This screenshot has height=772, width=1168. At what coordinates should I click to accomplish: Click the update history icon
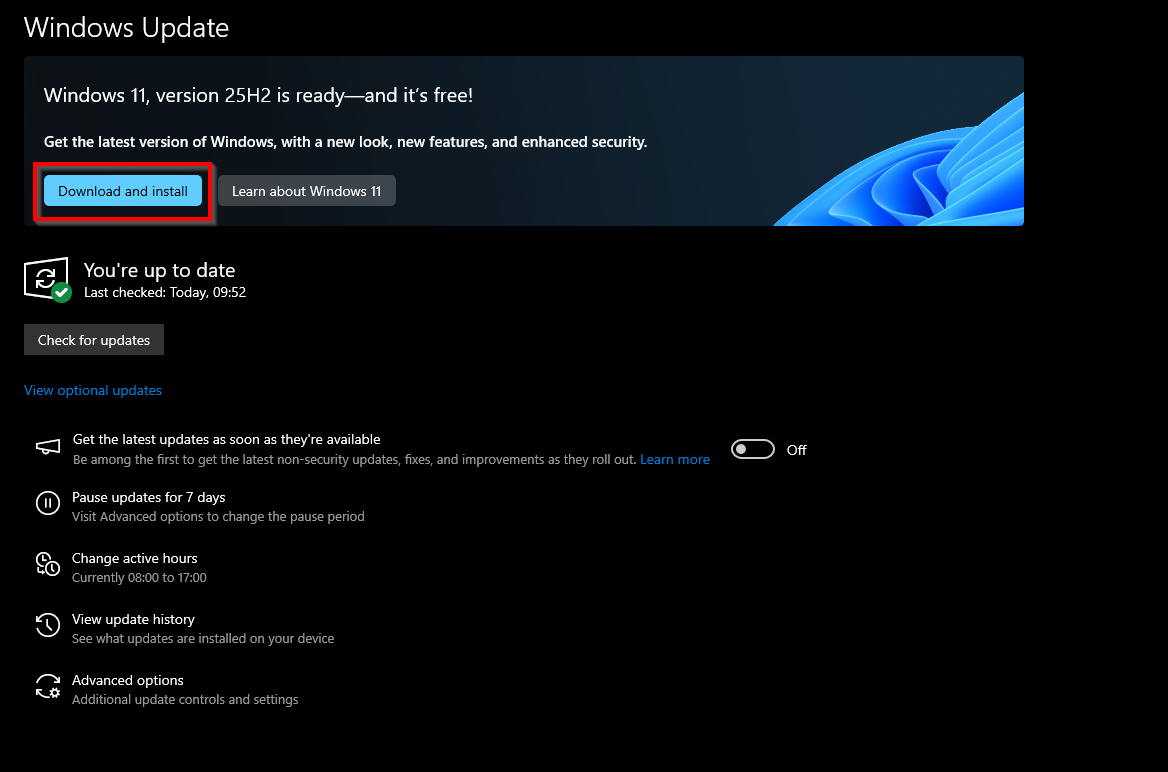pyautogui.click(x=48, y=625)
